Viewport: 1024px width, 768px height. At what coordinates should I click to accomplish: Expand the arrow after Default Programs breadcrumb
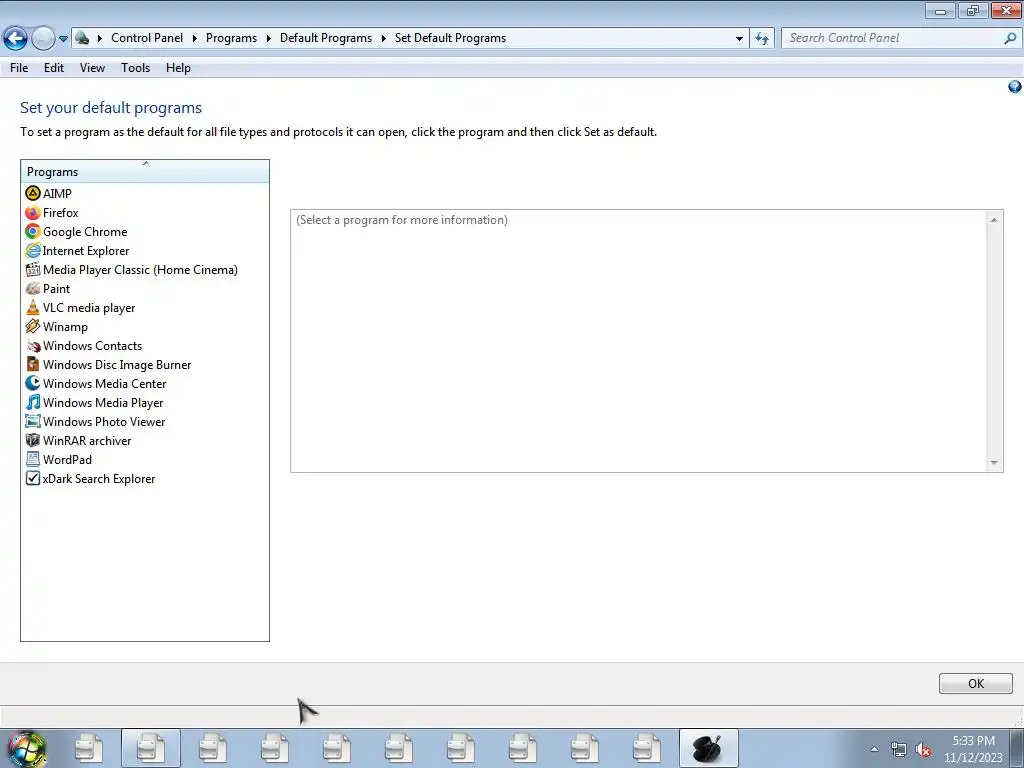point(383,39)
